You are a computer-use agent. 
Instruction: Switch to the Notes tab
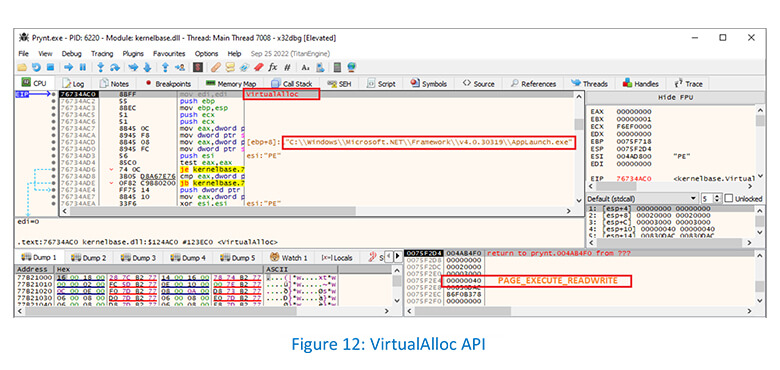click(x=114, y=84)
